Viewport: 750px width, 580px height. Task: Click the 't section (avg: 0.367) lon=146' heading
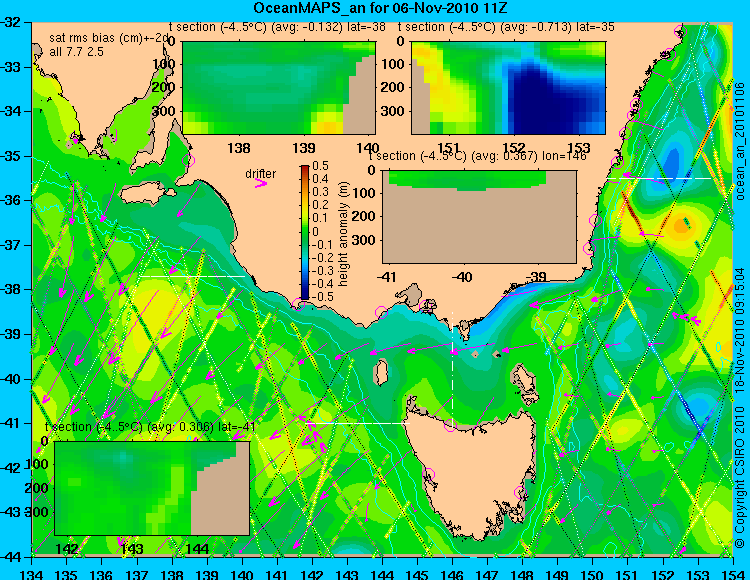477,156
